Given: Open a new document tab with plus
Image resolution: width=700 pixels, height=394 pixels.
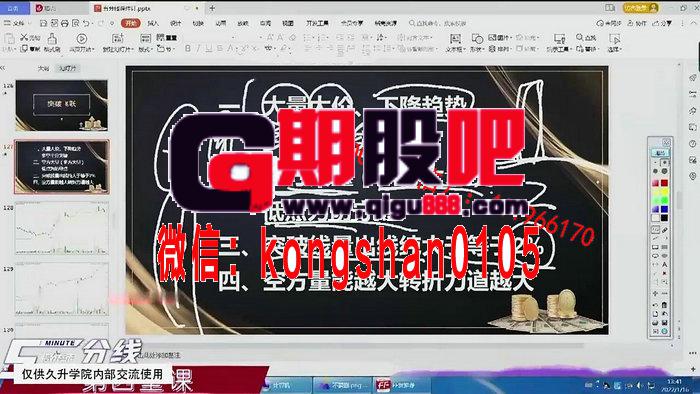Looking at the screenshot, I should (212, 8).
